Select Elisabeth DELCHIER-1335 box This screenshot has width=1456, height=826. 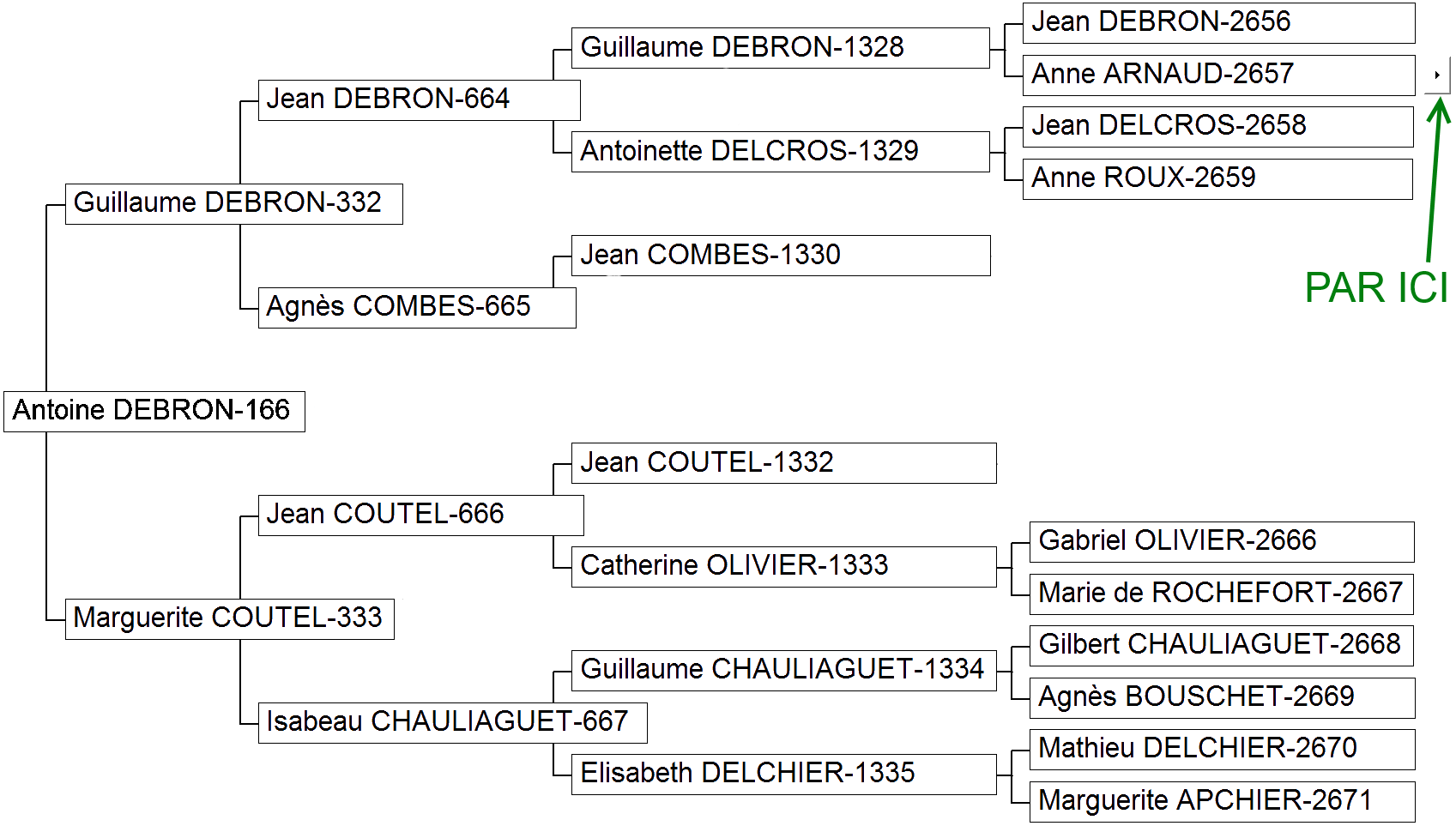tap(784, 775)
